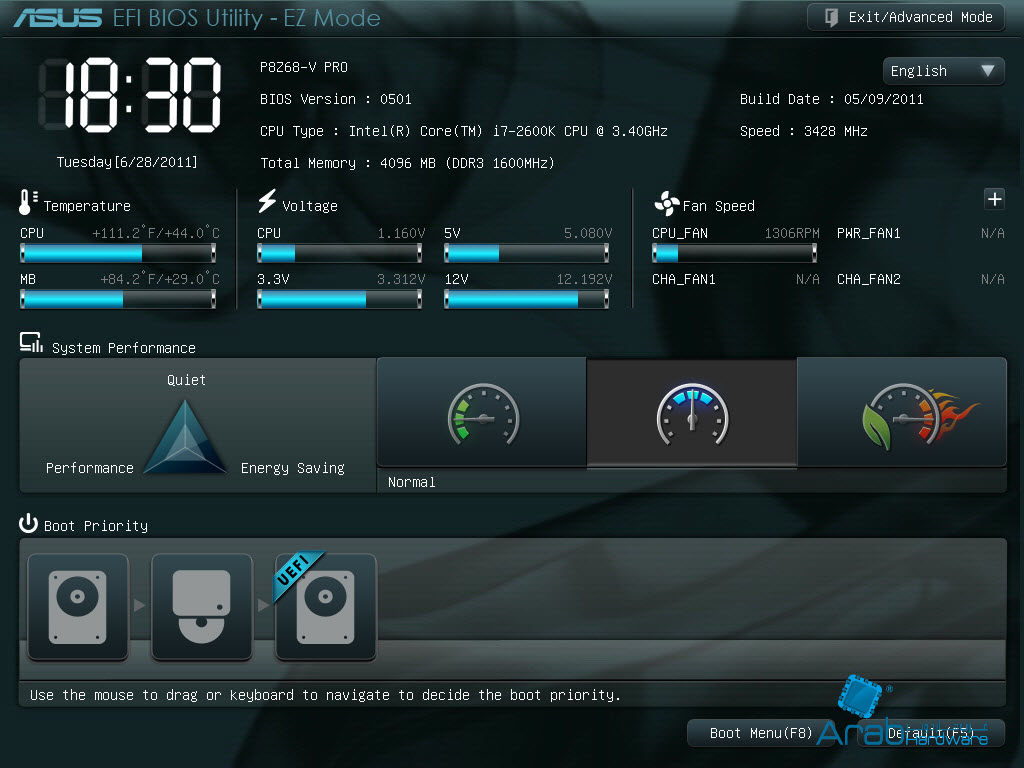
Task: Click the ASUS logo
Action: click(58, 18)
